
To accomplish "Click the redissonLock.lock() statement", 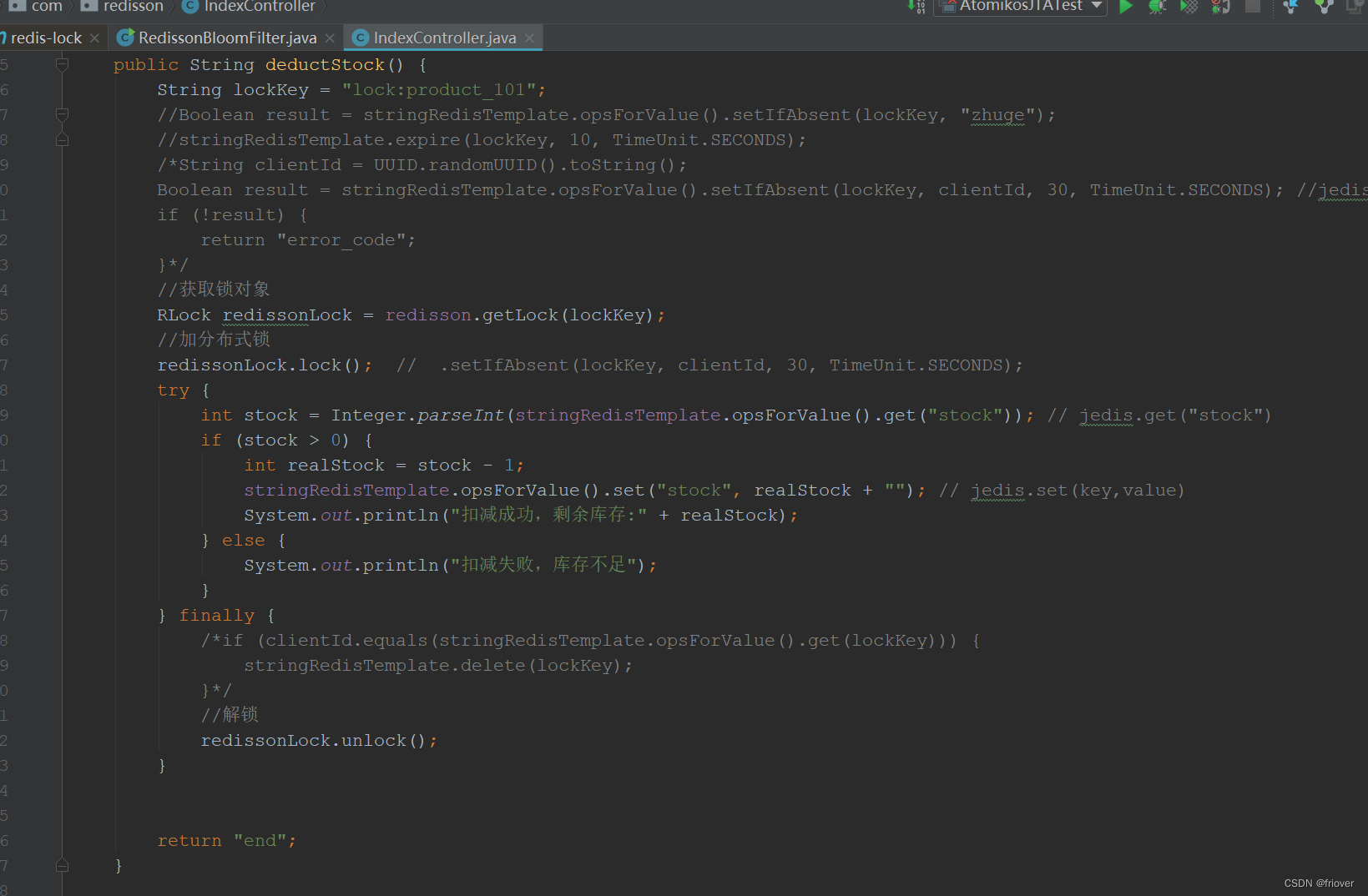I will coord(265,365).
